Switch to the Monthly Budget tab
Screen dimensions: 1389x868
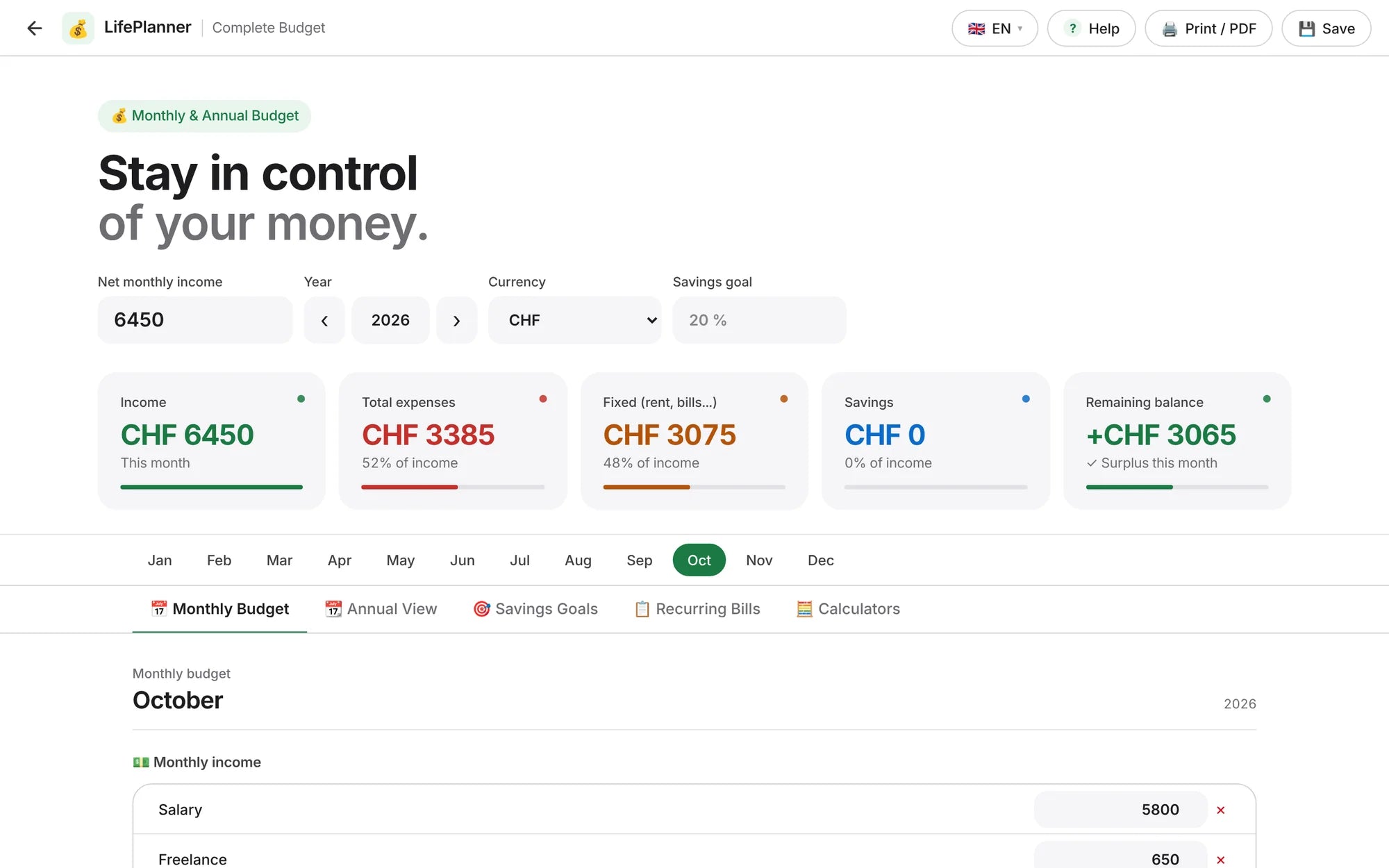tap(219, 609)
